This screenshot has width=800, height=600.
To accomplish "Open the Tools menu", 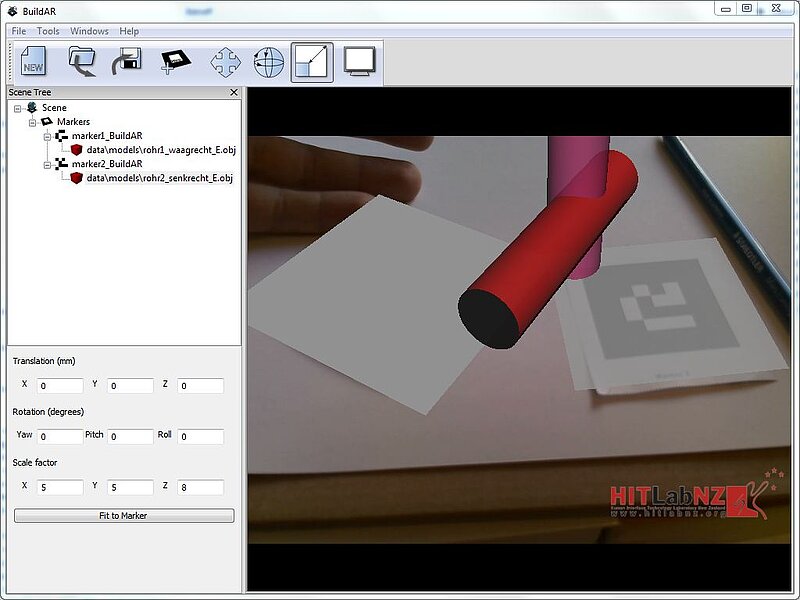I will click(48, 31).
